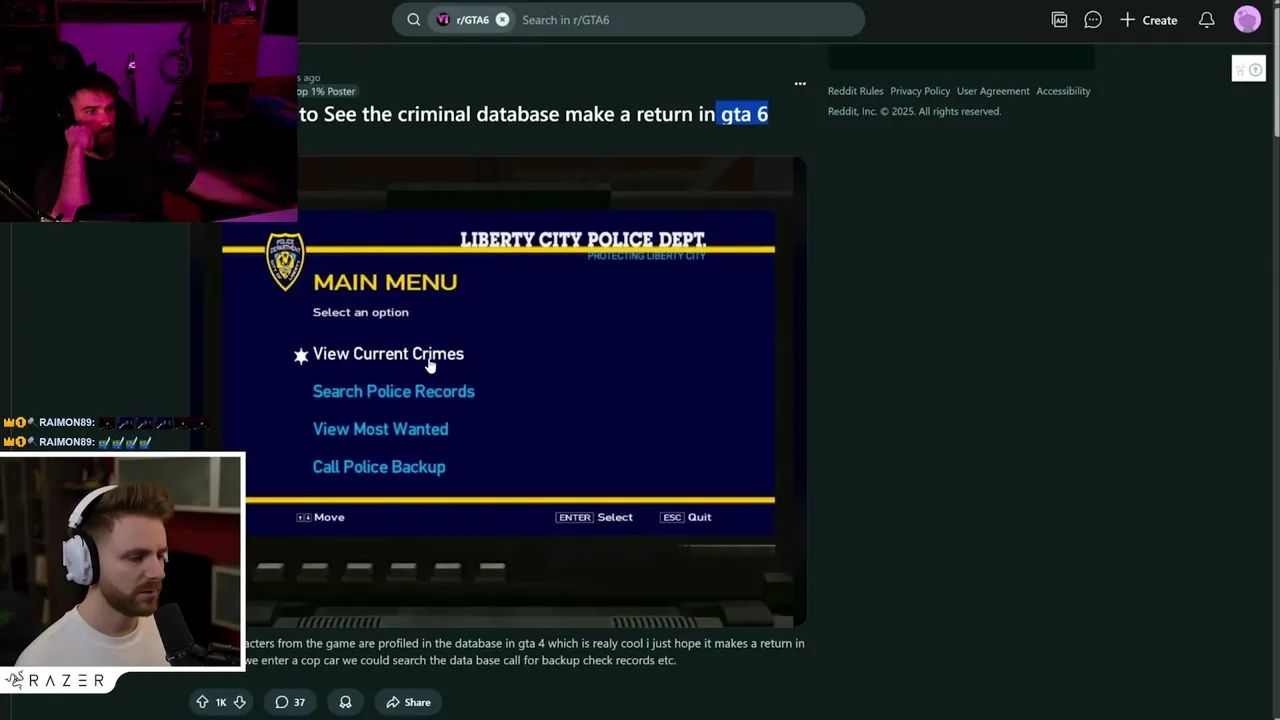The height and width of the screenshot is (720, 1280).
Task: Click the top-right overlay toggle icon
Action: tap(1248, 69)
